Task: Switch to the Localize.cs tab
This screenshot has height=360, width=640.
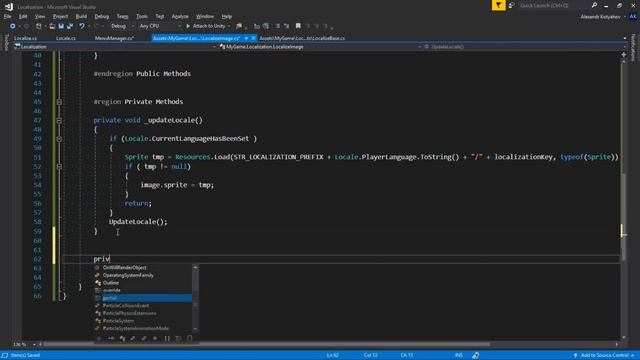Action: [x=25, y=38]
